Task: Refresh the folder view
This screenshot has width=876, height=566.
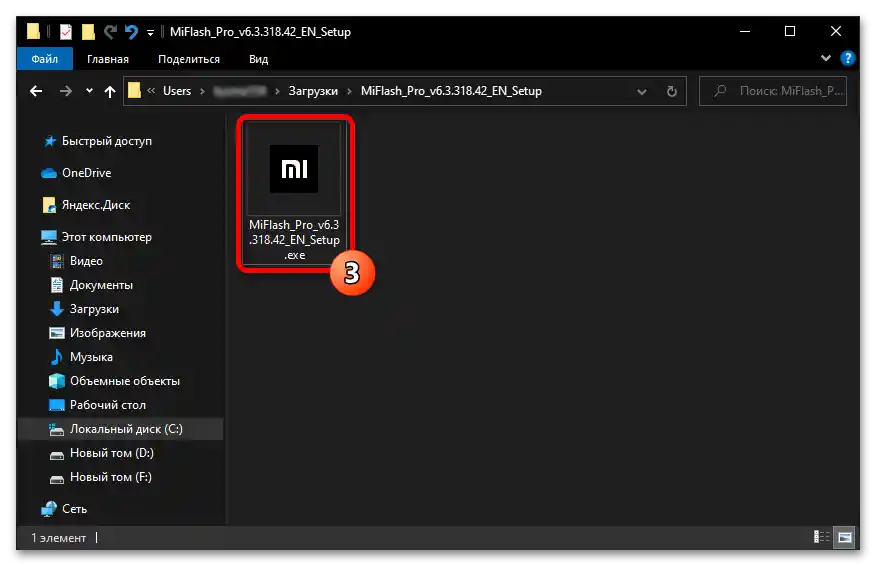Action: click(x=672, y=91)
